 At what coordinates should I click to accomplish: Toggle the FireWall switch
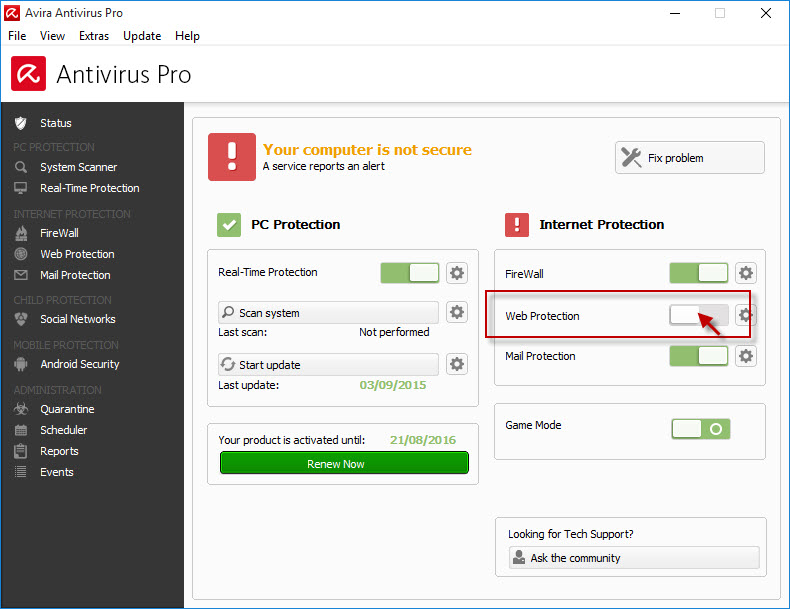pyautogui.click(x=699, y=273)
